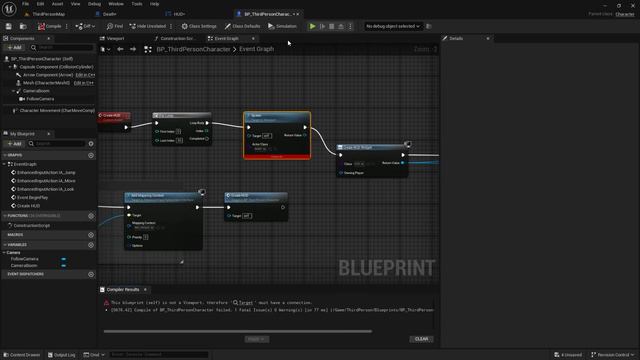This screenshot has height=360, width=640.
Task: Click the Browse to asset icon
Action: [23, 26]
